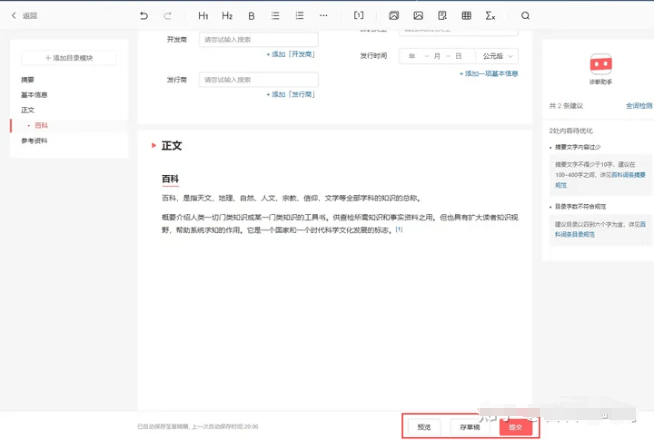Viewport: 662px width, 444px height.
Task: Click the 百科 section heading
Action: [x=170, y=179]
